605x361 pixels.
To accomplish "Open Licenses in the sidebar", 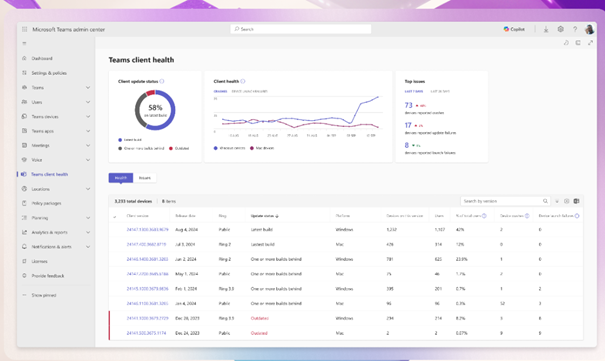I will point(39,261).
